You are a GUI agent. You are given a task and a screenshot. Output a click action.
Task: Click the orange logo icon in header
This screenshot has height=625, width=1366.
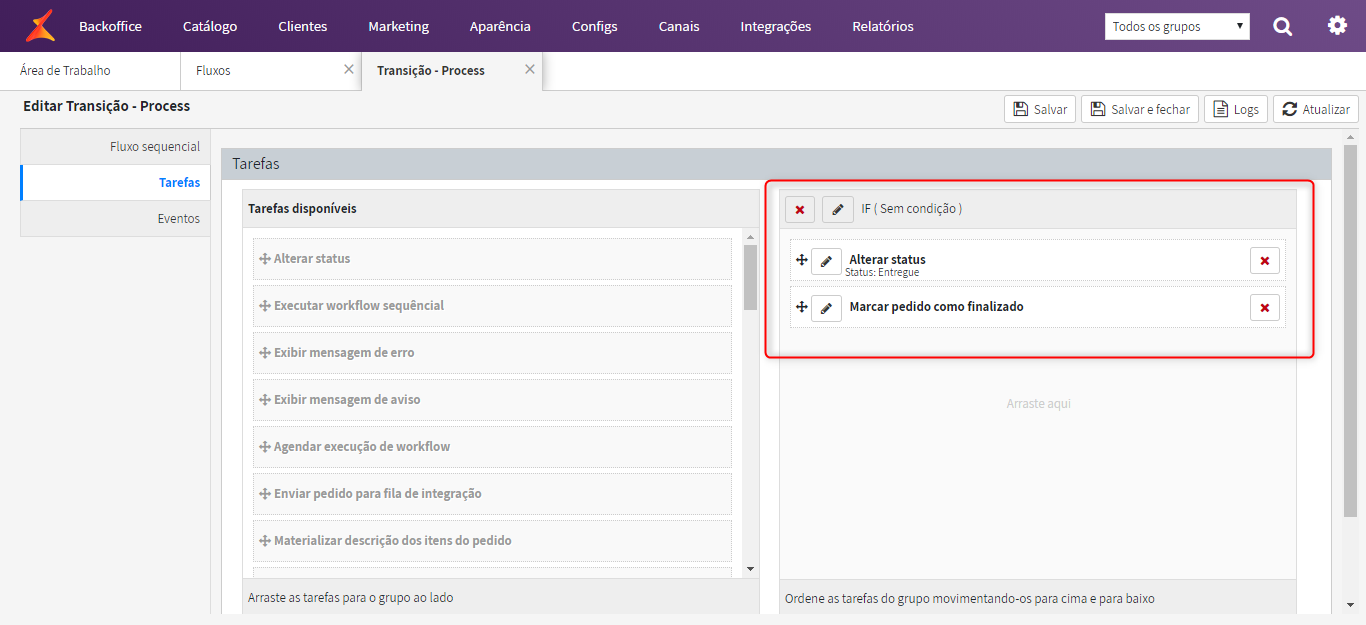point(40,26)
